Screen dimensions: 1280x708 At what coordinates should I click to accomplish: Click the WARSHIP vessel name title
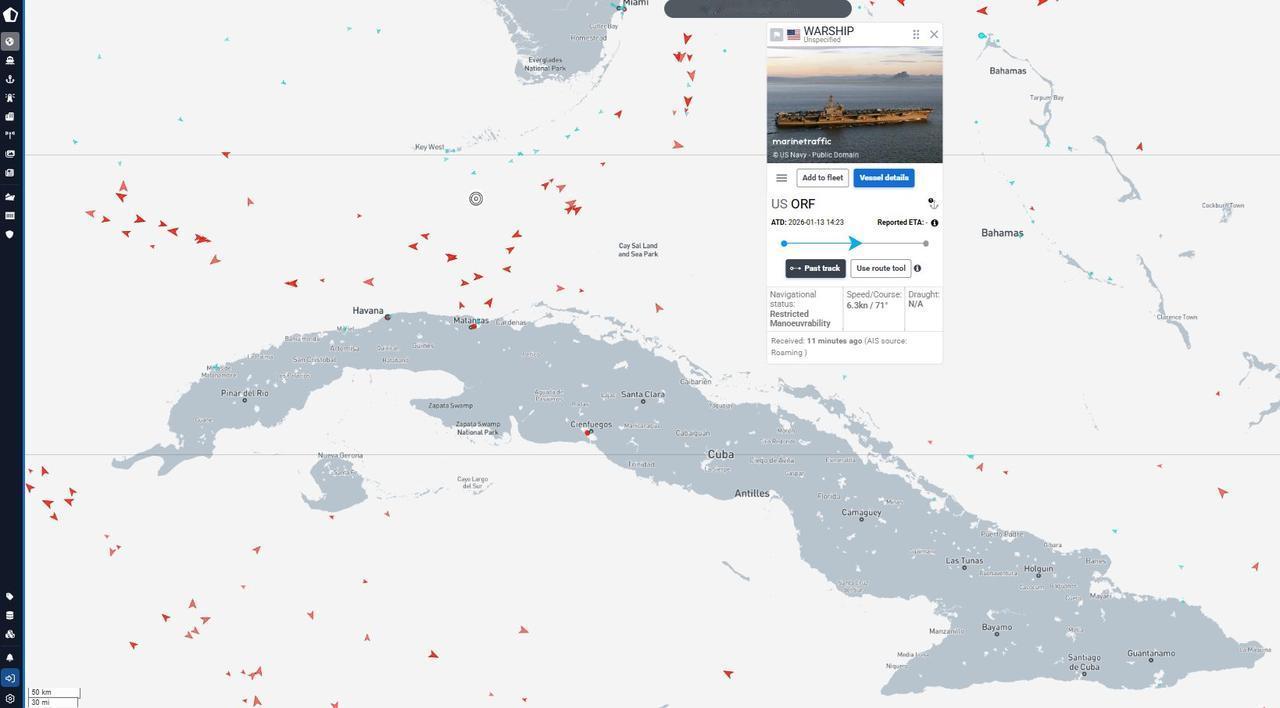tap(829, 31)
